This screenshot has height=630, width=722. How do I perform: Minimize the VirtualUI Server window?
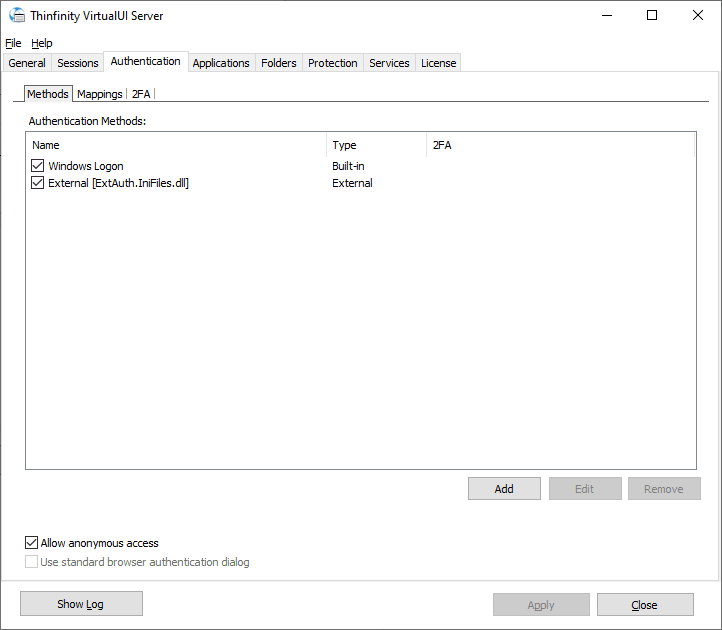(607, 15)
